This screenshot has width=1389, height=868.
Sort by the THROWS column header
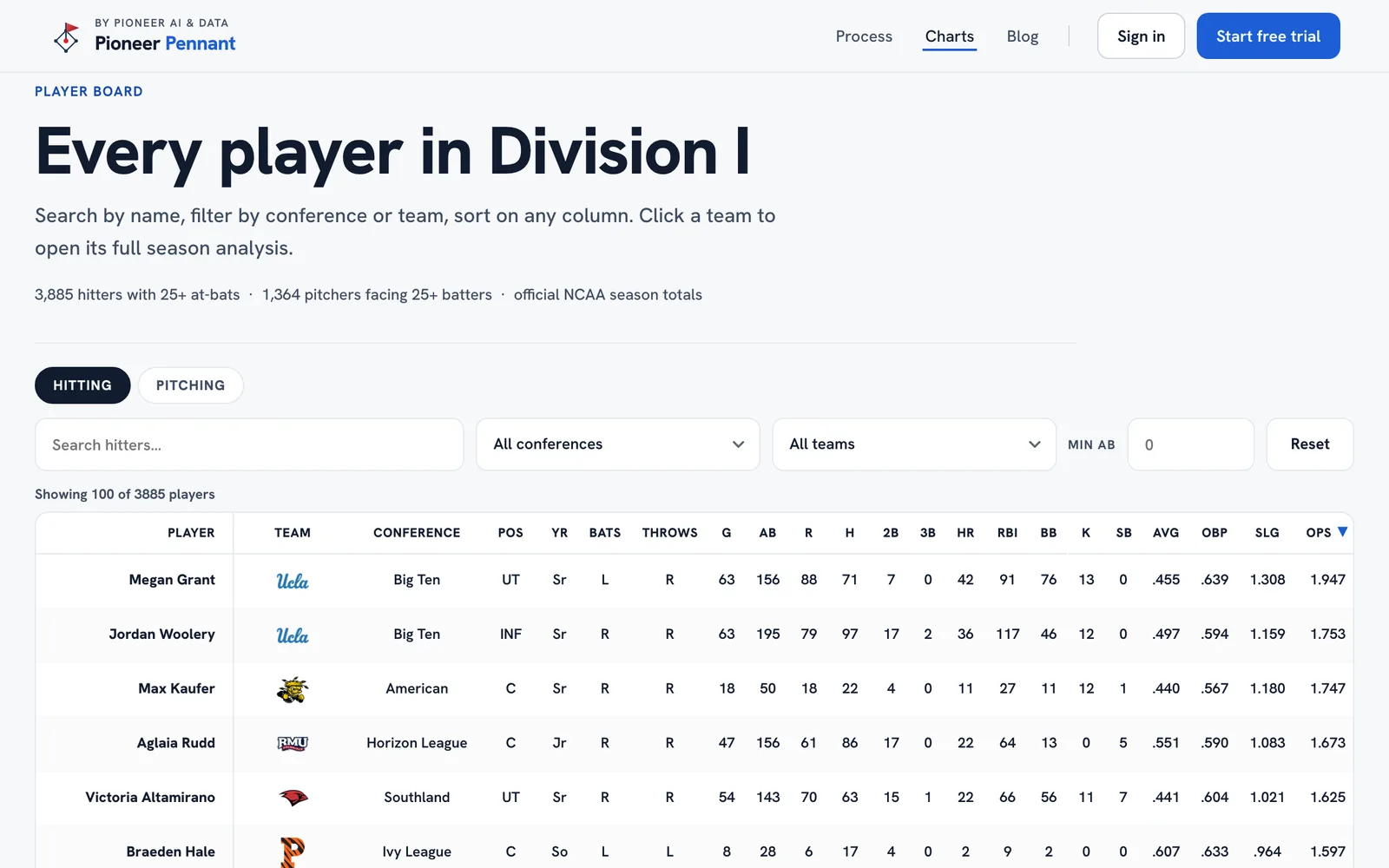point(670,533)
